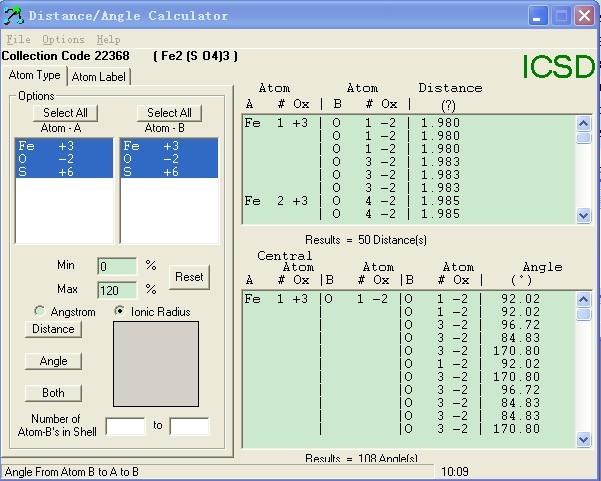Click Select All above Atom - B
Image resolution: width=601 pixels, height=481 pixels.
point(169,113)
